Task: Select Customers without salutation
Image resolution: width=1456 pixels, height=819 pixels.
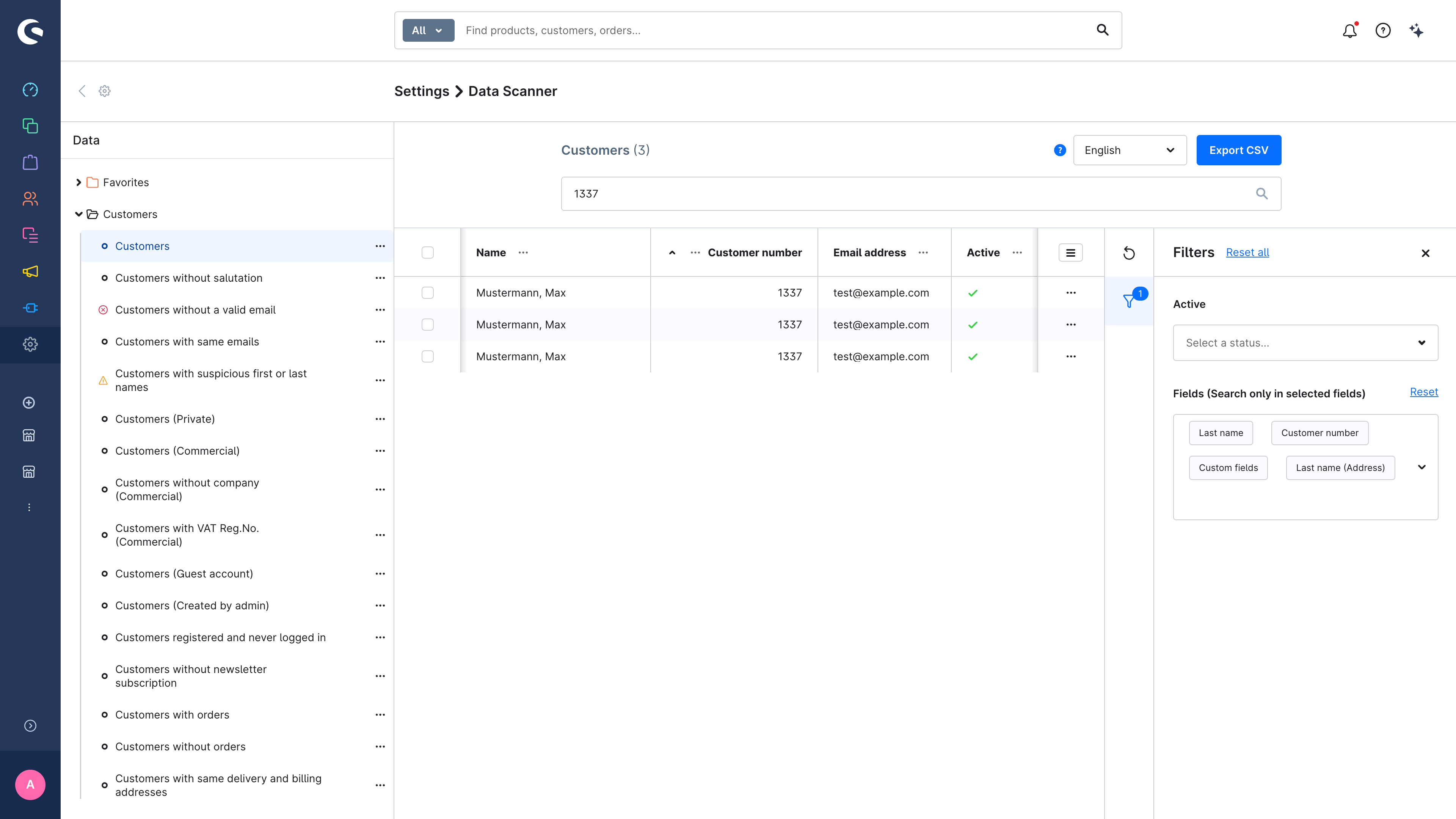Action: click(189, 278)
